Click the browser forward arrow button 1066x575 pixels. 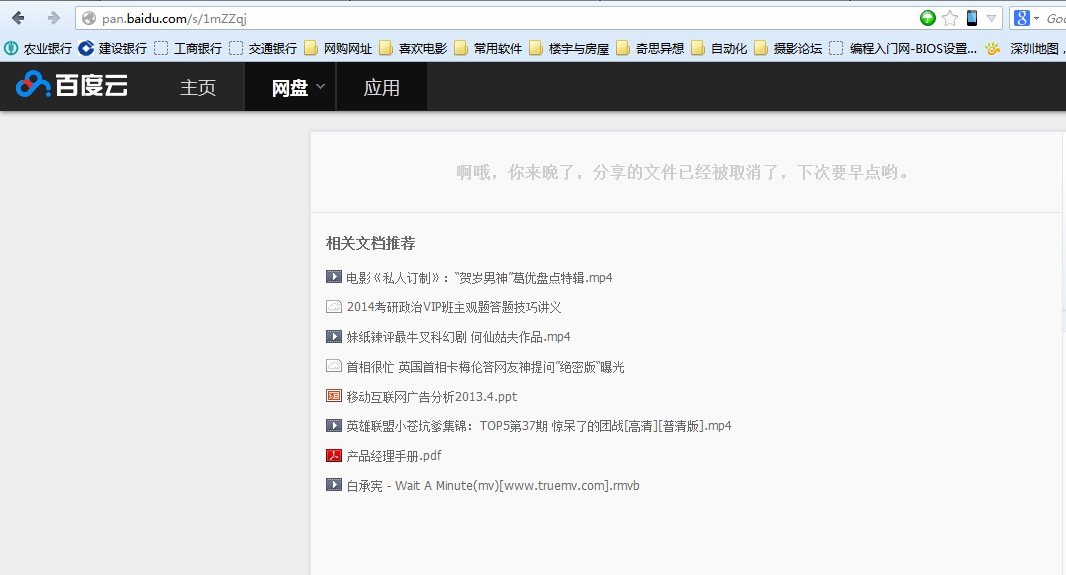tap(53, 18)
